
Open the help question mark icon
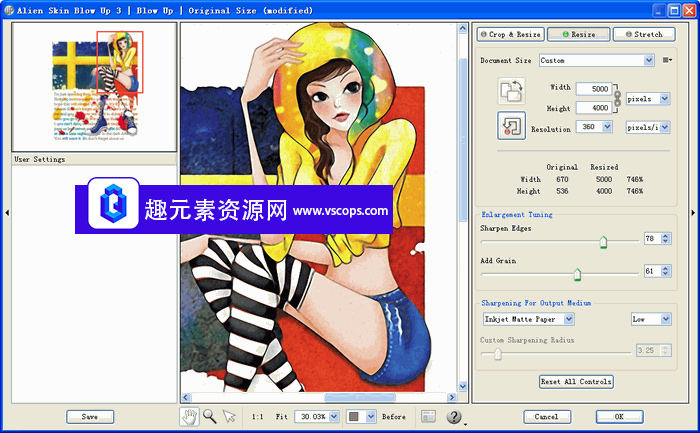(454, 417)
